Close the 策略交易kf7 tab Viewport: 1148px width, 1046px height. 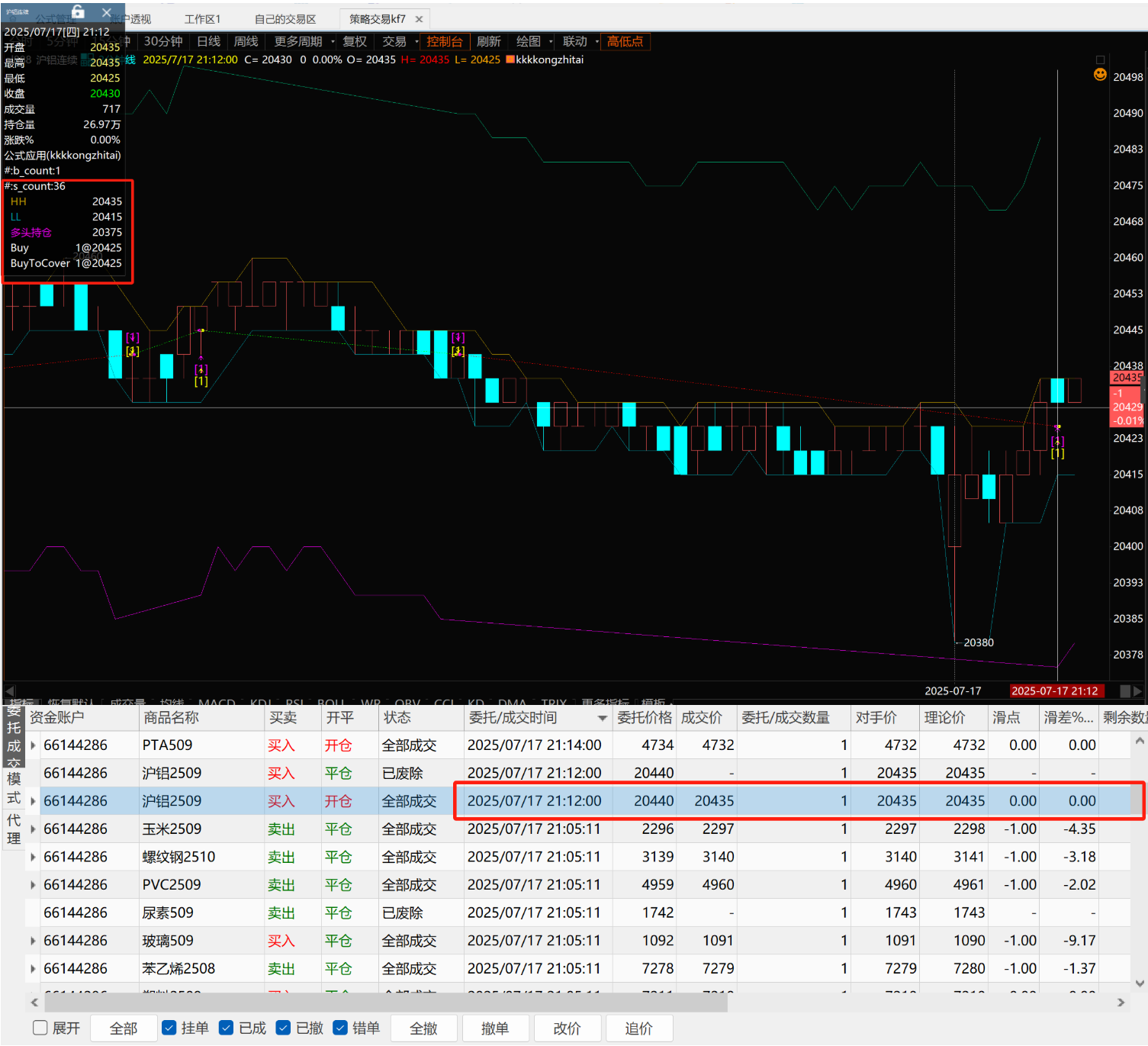(419, 19)
